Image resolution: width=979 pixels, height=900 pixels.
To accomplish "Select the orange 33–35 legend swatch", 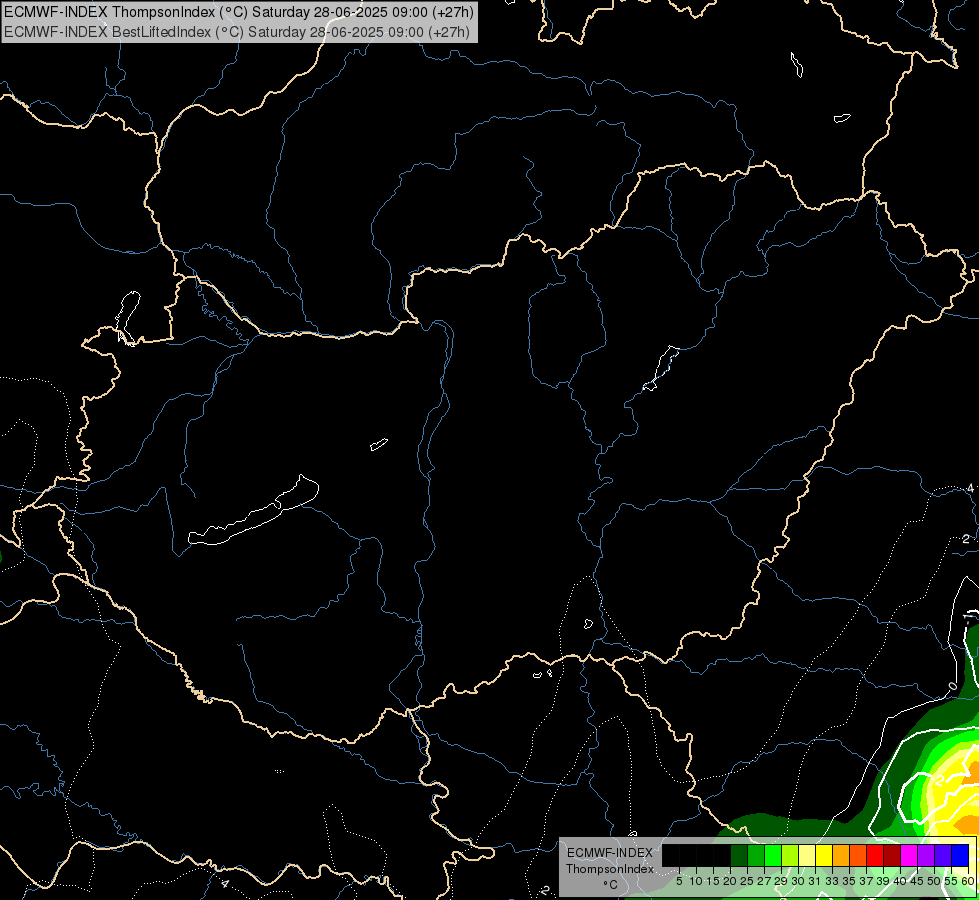I will [841, 855].
